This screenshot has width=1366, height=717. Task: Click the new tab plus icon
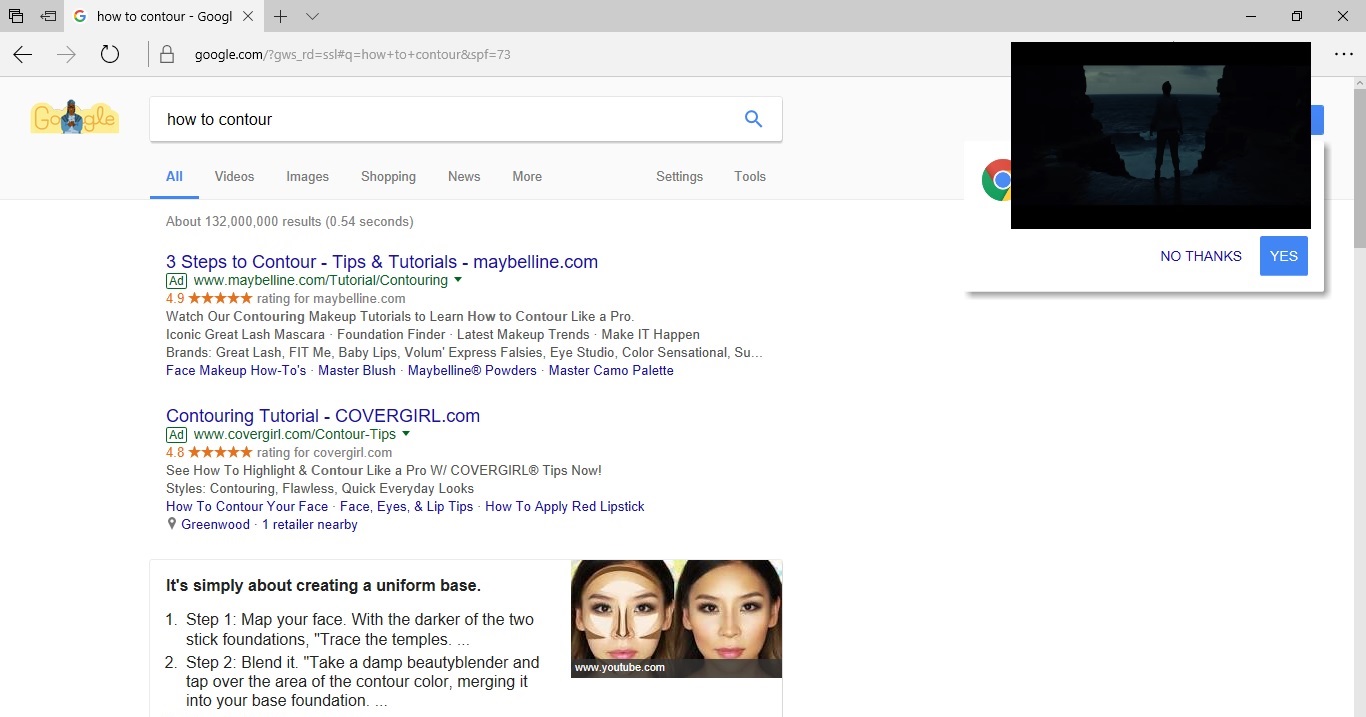tap(281, 16)
